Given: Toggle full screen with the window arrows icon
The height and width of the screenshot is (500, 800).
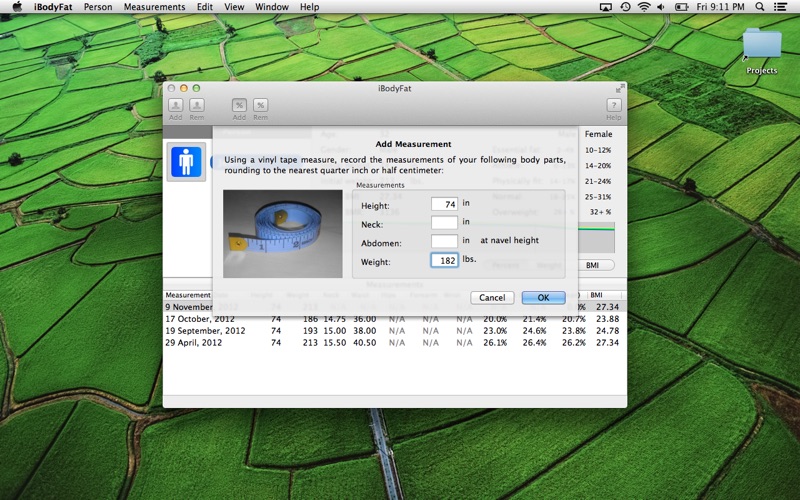Looking at the screenshot, I should 619,88.
